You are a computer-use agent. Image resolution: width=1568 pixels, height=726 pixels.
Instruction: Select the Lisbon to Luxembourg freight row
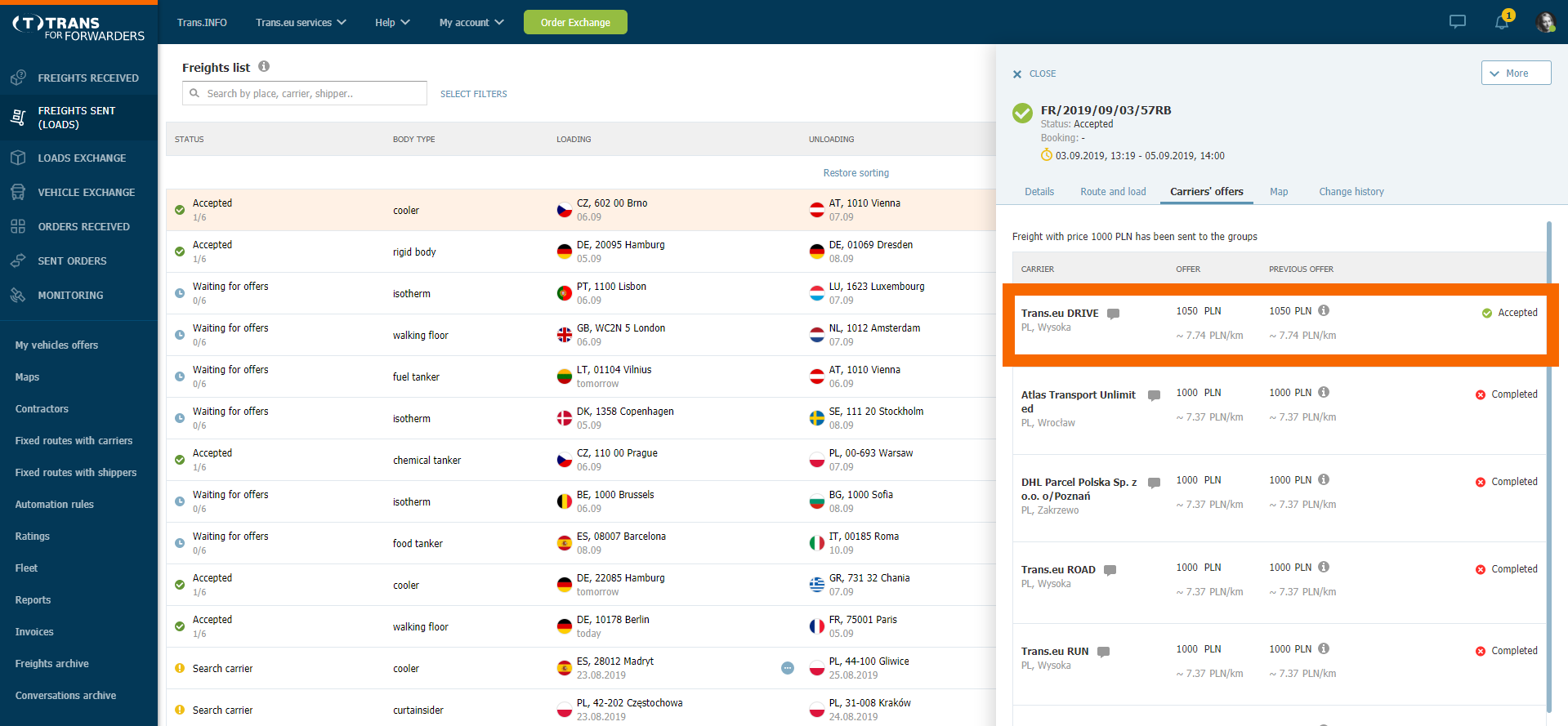[581, 293]
